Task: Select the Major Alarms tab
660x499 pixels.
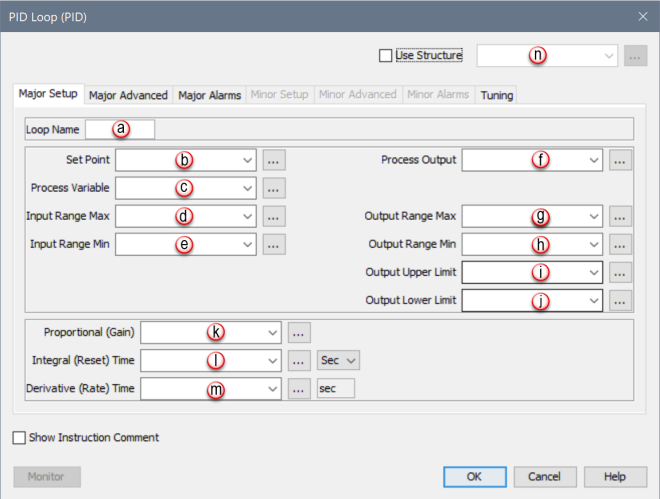Action: (210, 96)
